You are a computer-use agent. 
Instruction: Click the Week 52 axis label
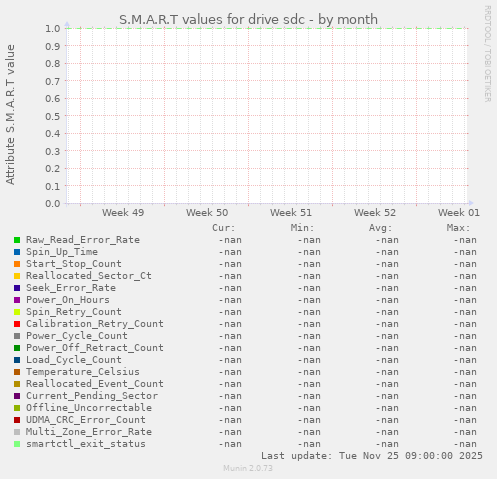point(375,213)
